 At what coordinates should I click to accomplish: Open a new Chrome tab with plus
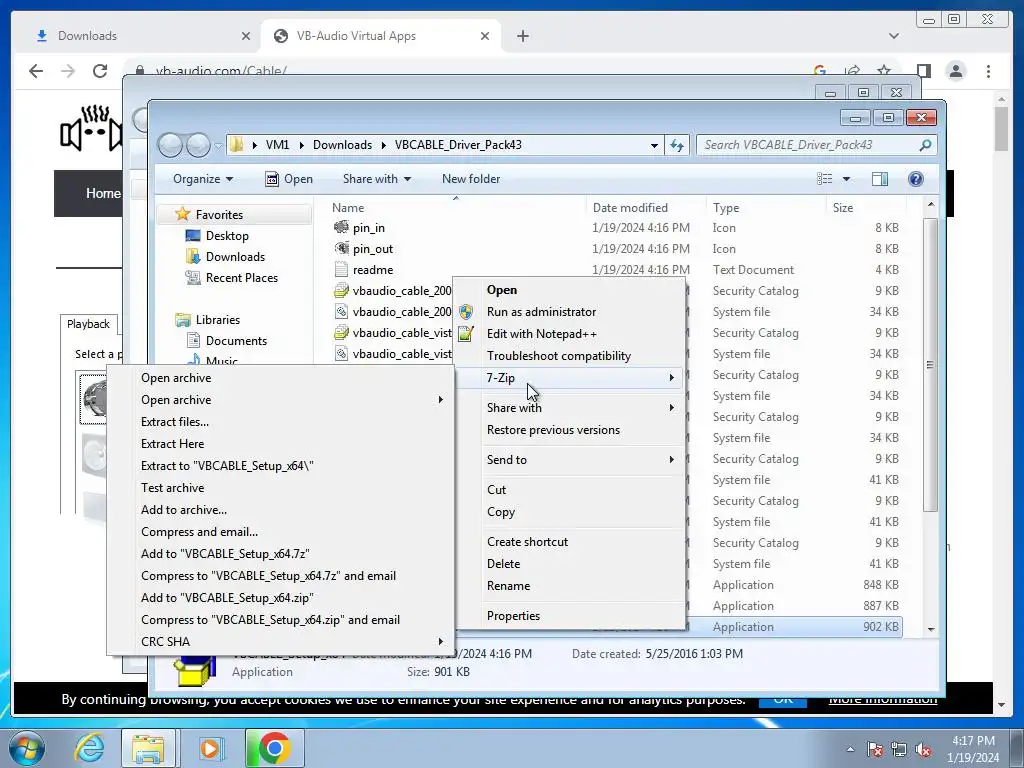[522, 36]
